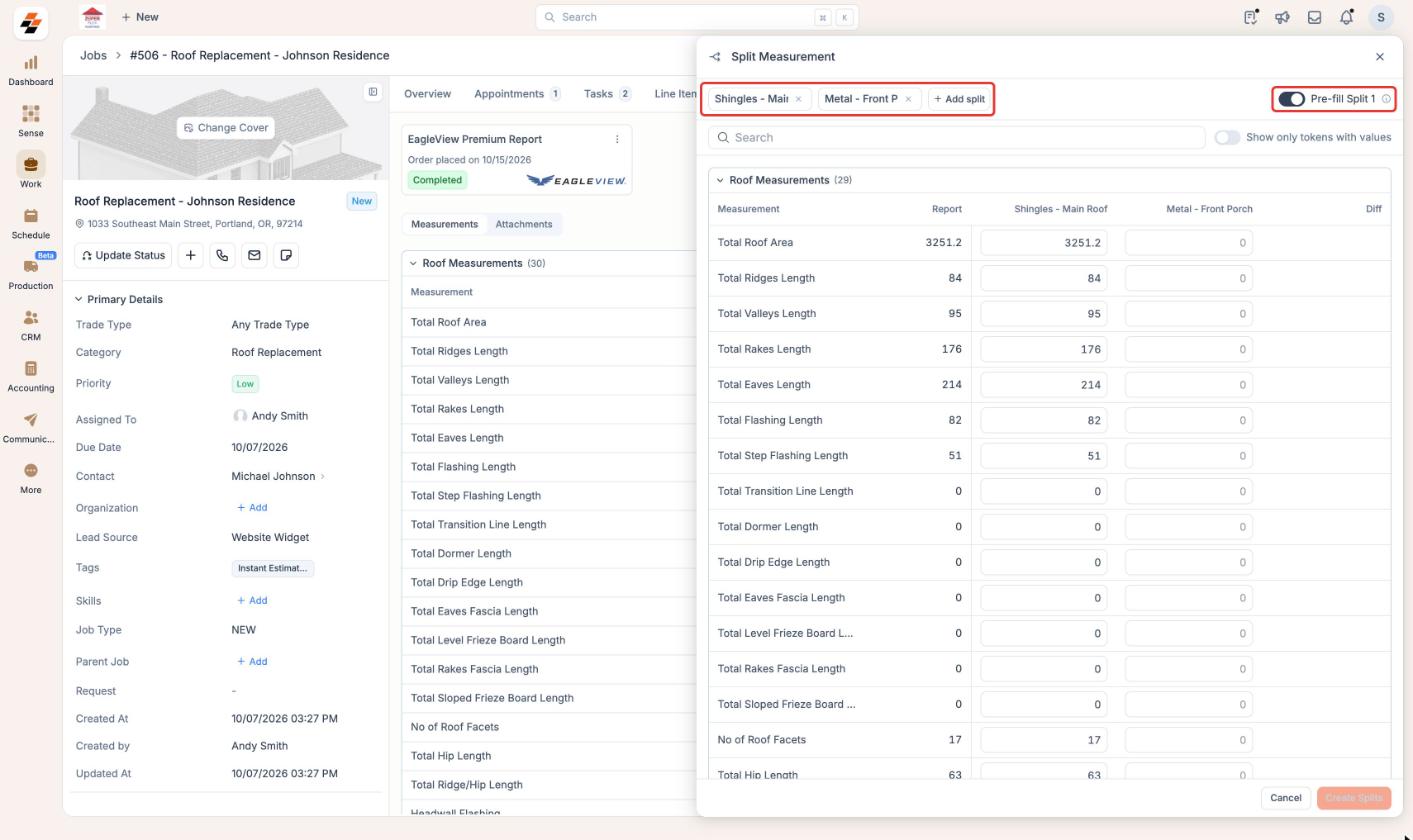The image size is (1413, 840).
Task: Click the plus icon beside Update Status
Action: 190,255
